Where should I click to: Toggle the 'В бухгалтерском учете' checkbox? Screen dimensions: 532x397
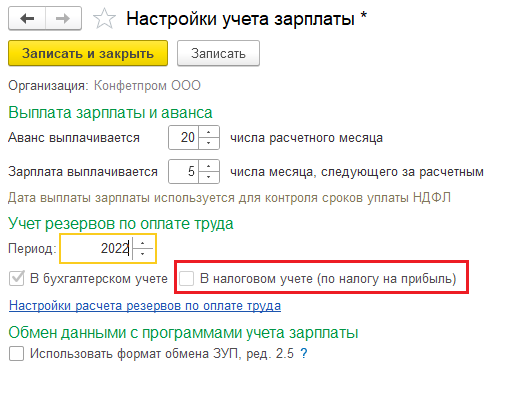(x=17, y=279)
